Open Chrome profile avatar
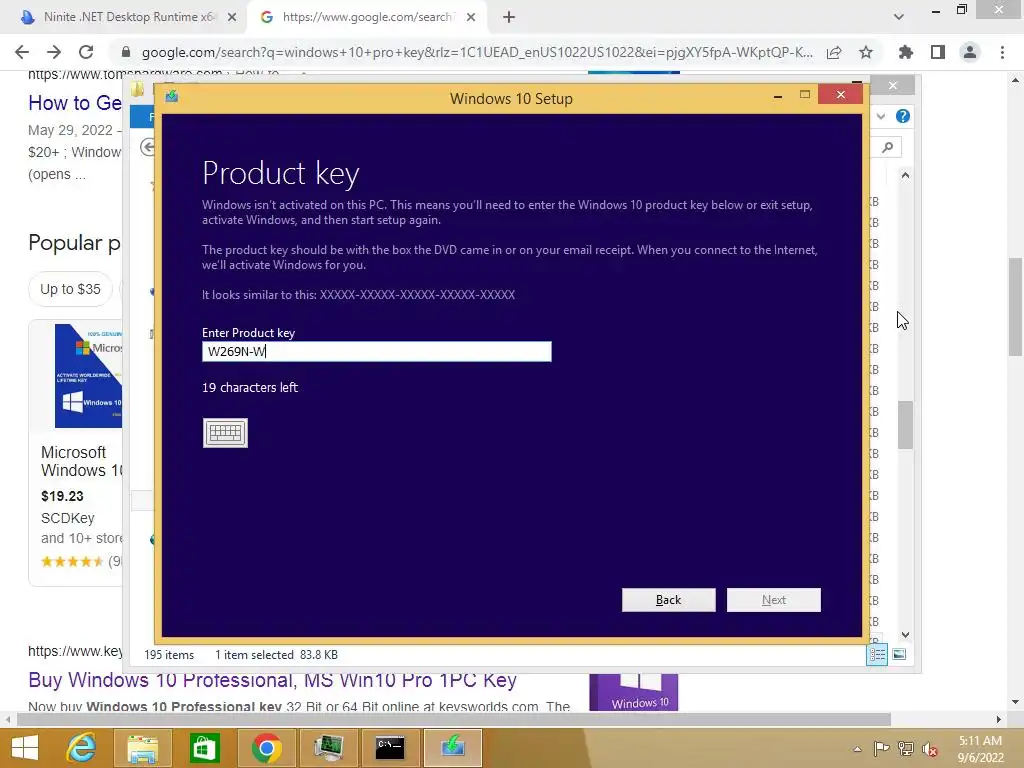Viewport: 1024px width, 768px height. (970, 52)
